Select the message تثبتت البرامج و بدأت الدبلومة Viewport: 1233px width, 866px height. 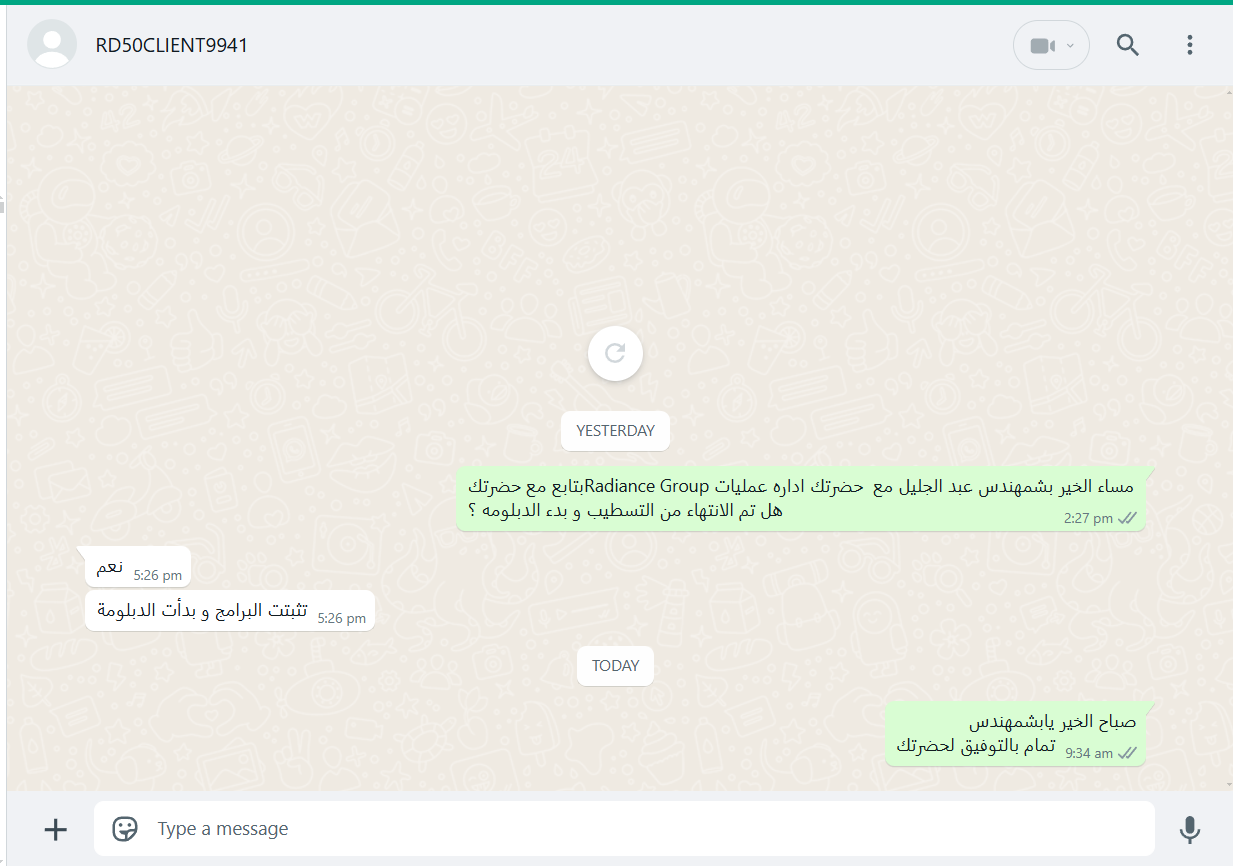click(x=230, y=610)
